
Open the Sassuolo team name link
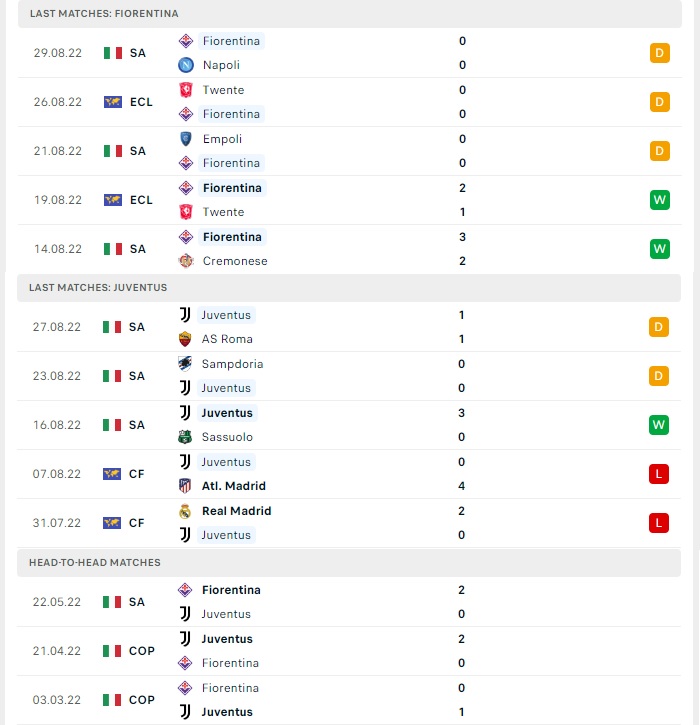coord(227,437)
